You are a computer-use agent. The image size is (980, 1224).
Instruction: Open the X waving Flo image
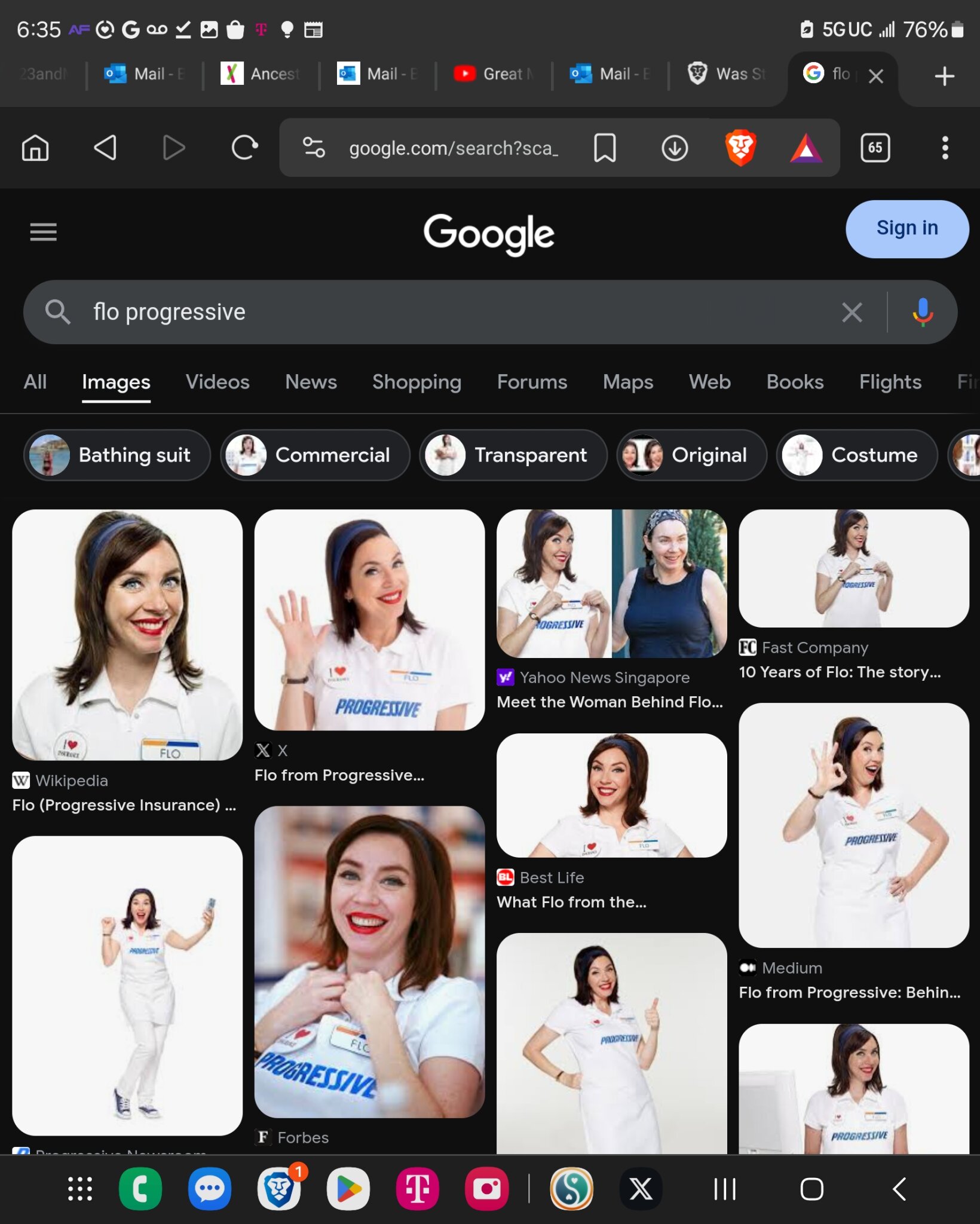pyautogui.click(x=369, y=620)
